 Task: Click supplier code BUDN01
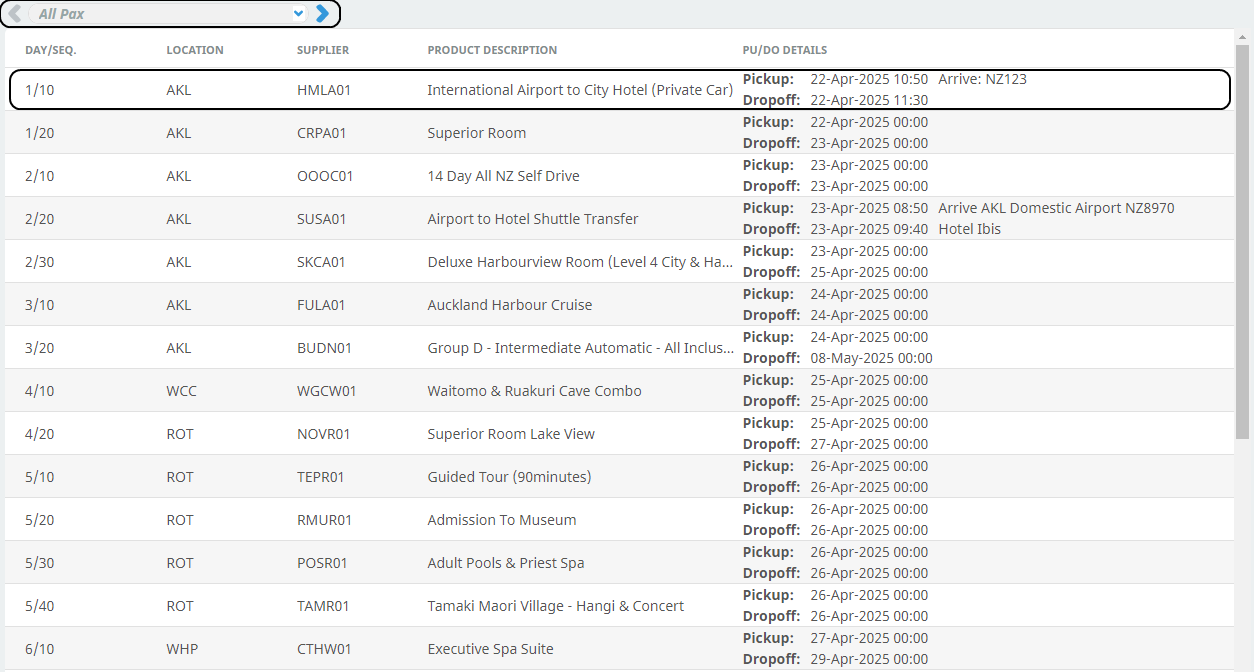pyautogui.click(x=324, y=348)
